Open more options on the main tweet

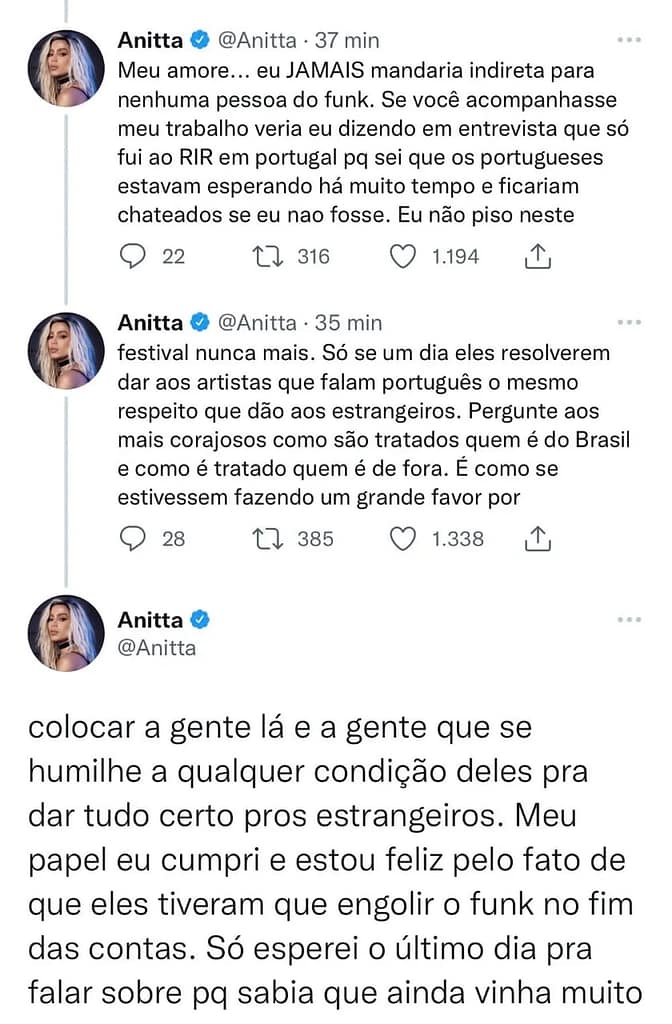coord(628,620)
